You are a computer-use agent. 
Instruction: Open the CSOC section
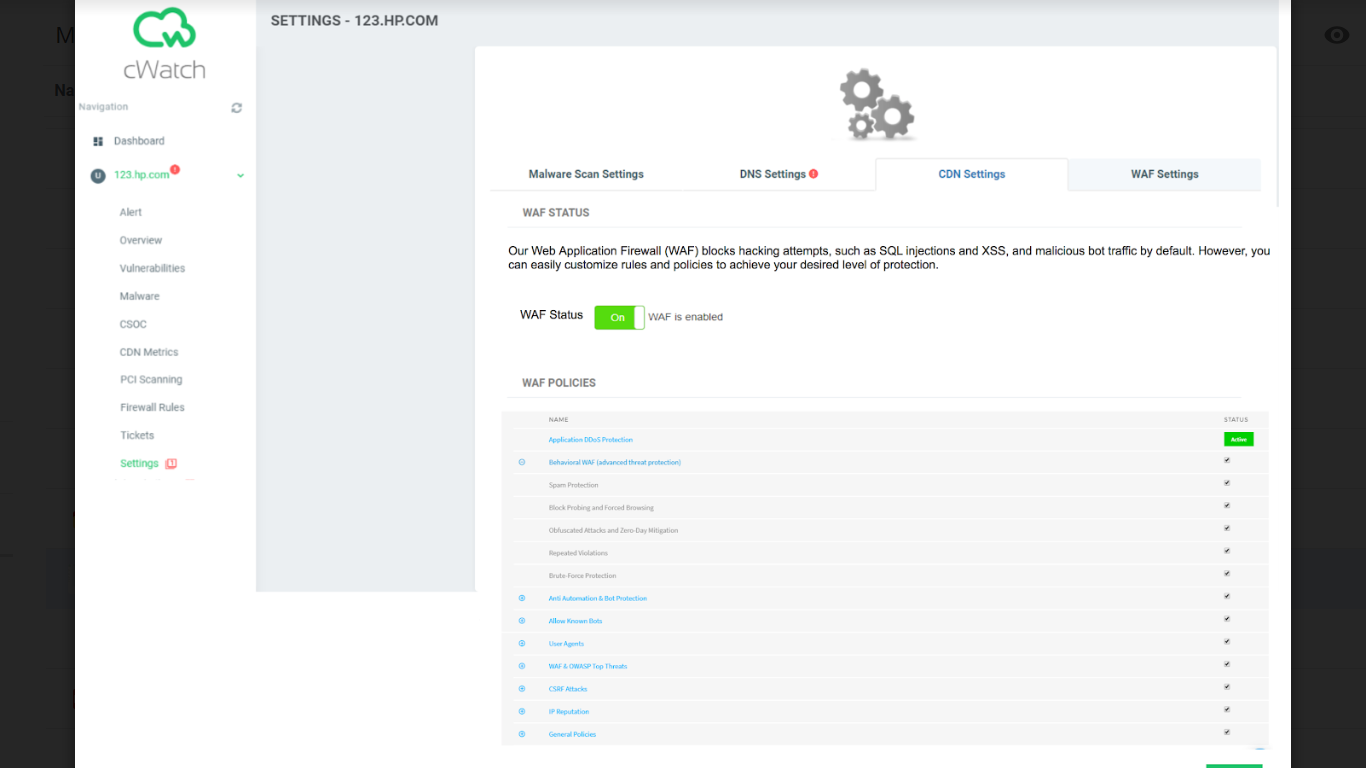coord(133,324)
